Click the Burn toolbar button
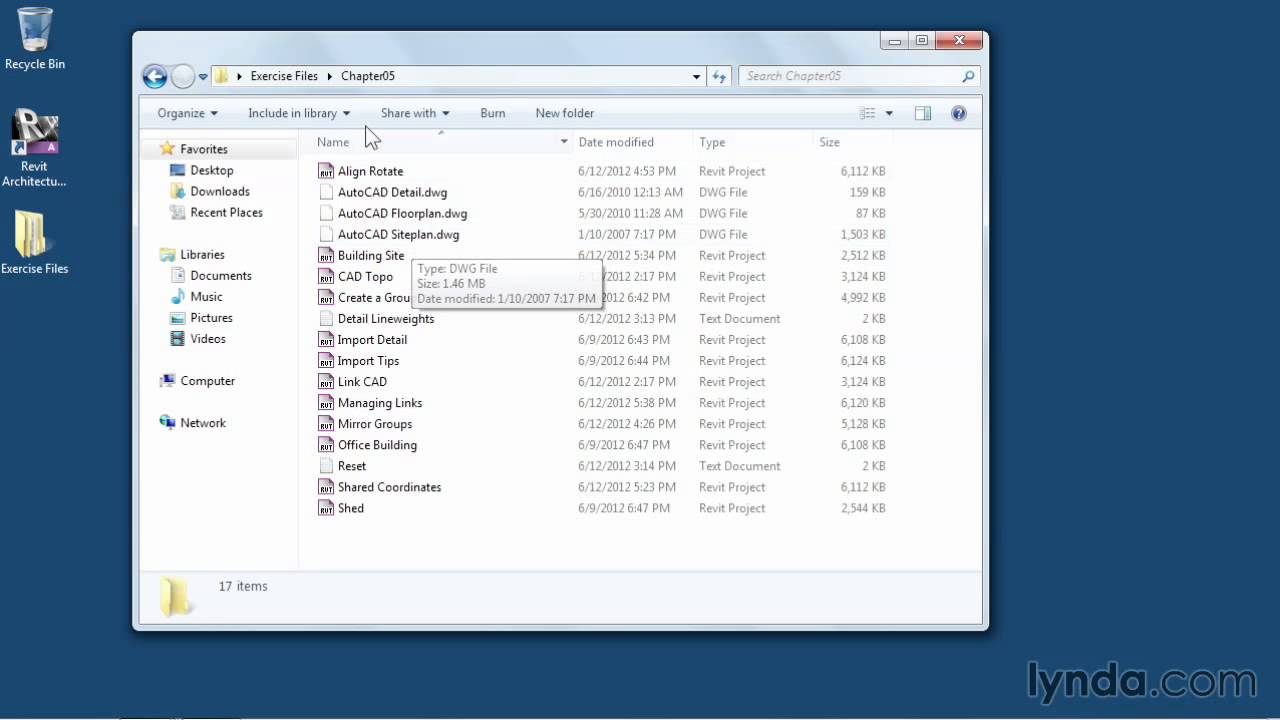This screenshot has height=720, width=1280. (x=493, y=113)
